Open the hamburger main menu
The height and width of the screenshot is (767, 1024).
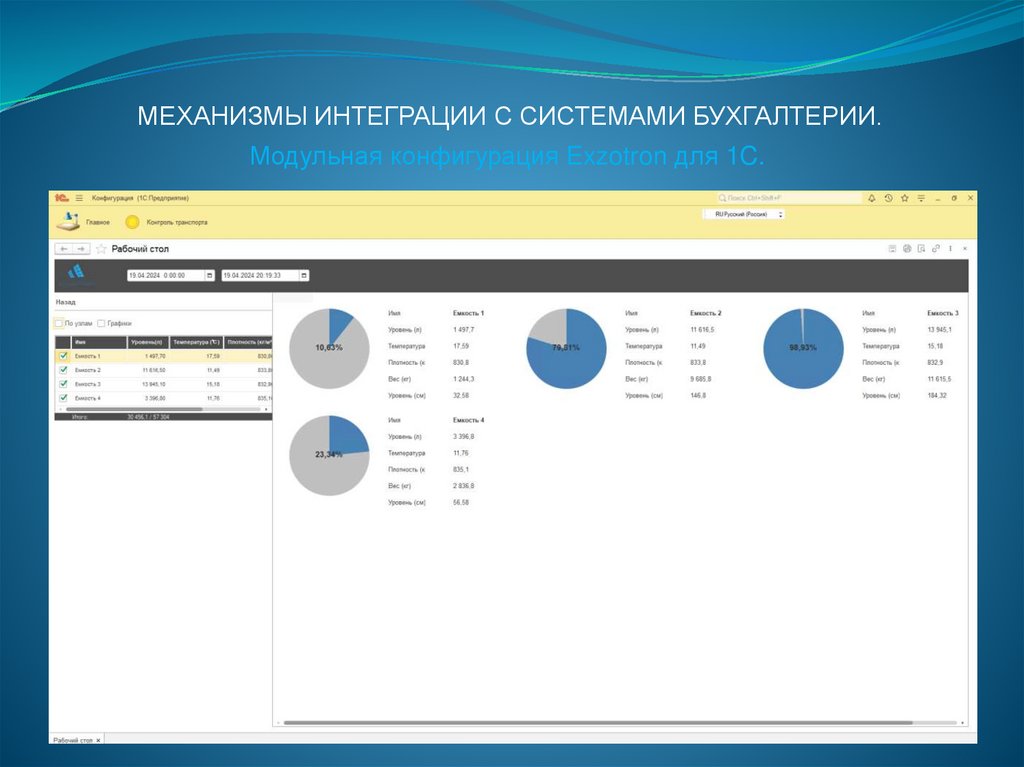(79, 197)
